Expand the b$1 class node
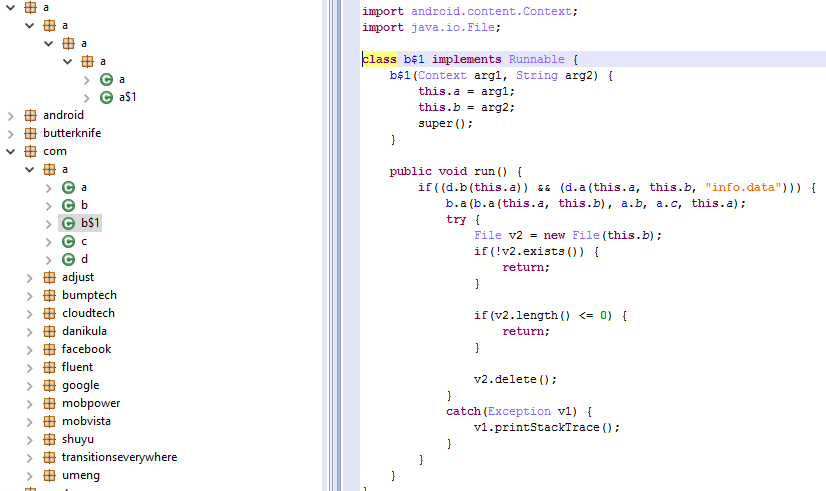Image resolution: width=826 pixels, height=491 pixels. pyautogui.click(x=48, y=224)
